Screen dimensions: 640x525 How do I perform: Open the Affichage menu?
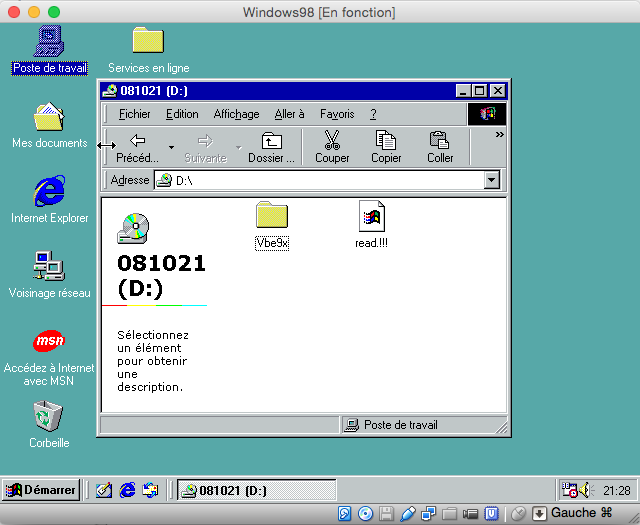pyautogui.click(x=236, y=114)
